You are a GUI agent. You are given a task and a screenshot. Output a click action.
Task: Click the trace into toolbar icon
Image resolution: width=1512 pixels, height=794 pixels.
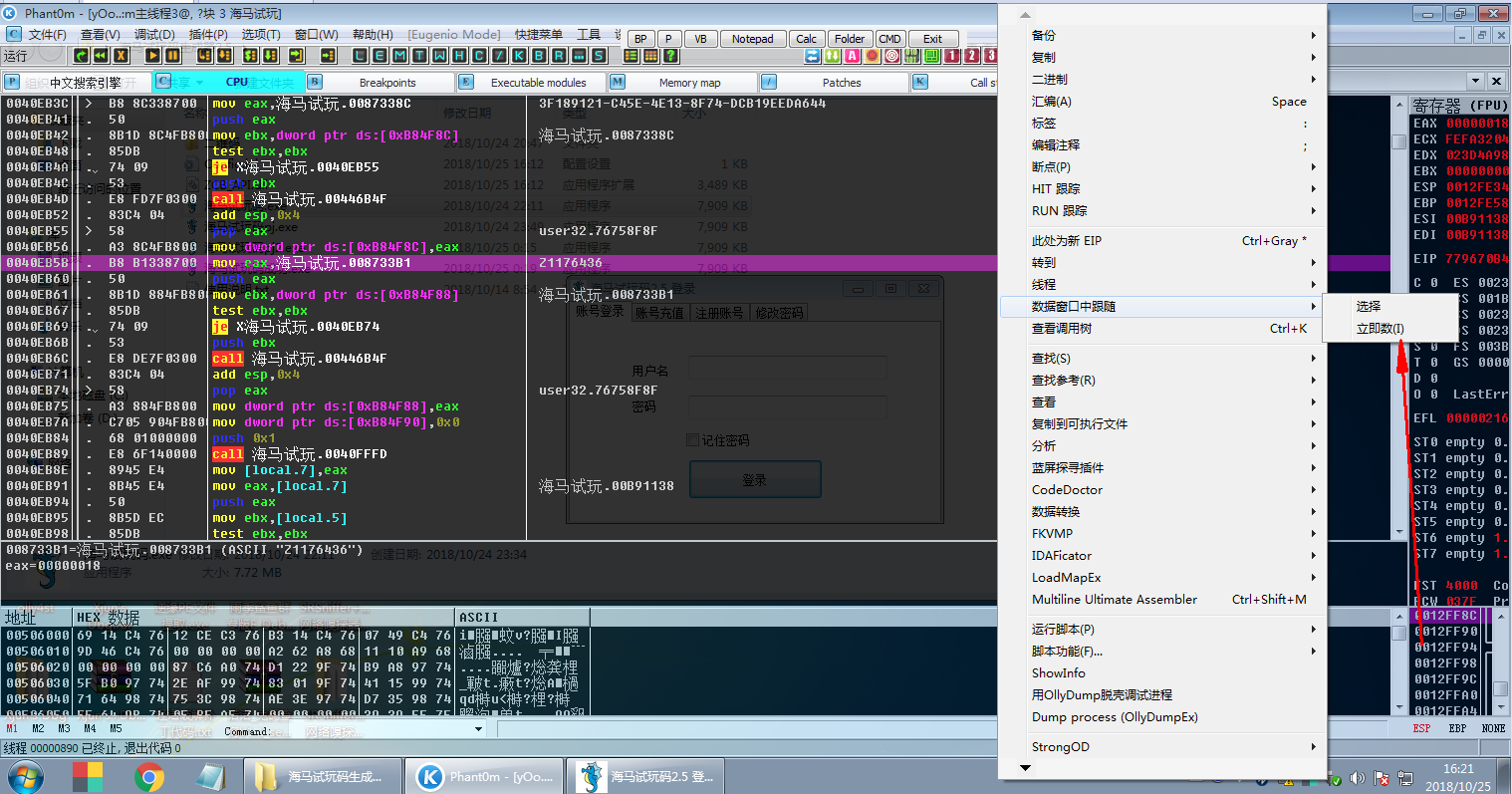250,56
